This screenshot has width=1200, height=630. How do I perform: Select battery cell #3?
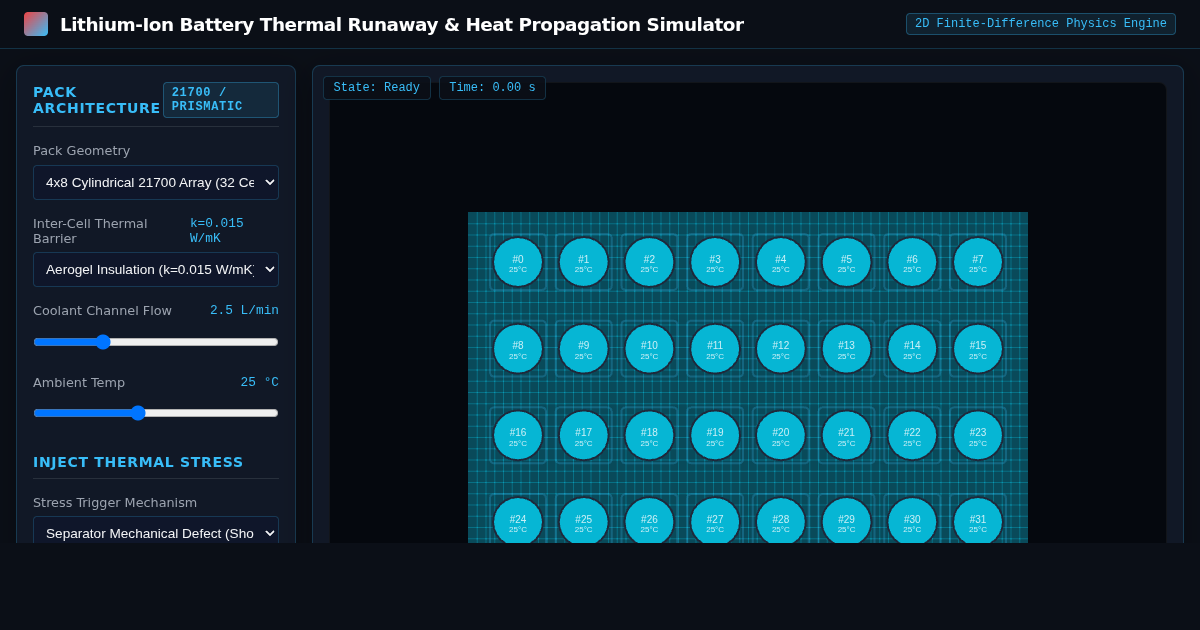click(715, 262)
